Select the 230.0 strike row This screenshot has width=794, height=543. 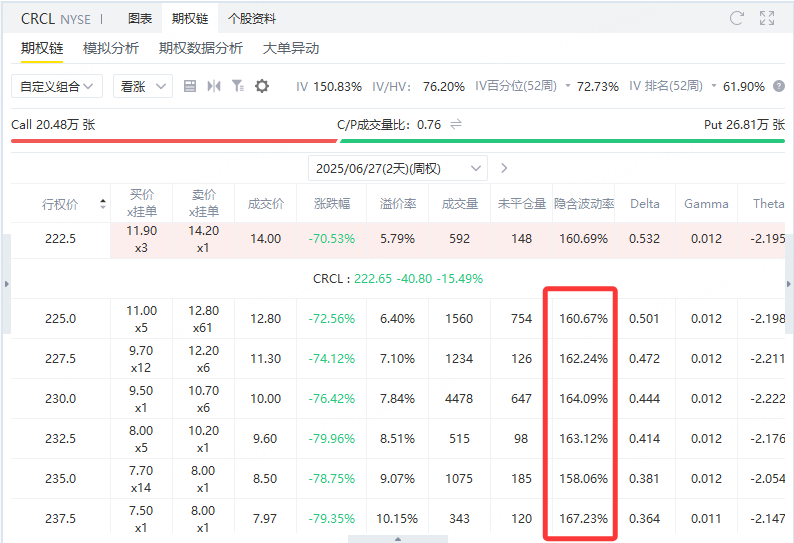coord(398,399)
